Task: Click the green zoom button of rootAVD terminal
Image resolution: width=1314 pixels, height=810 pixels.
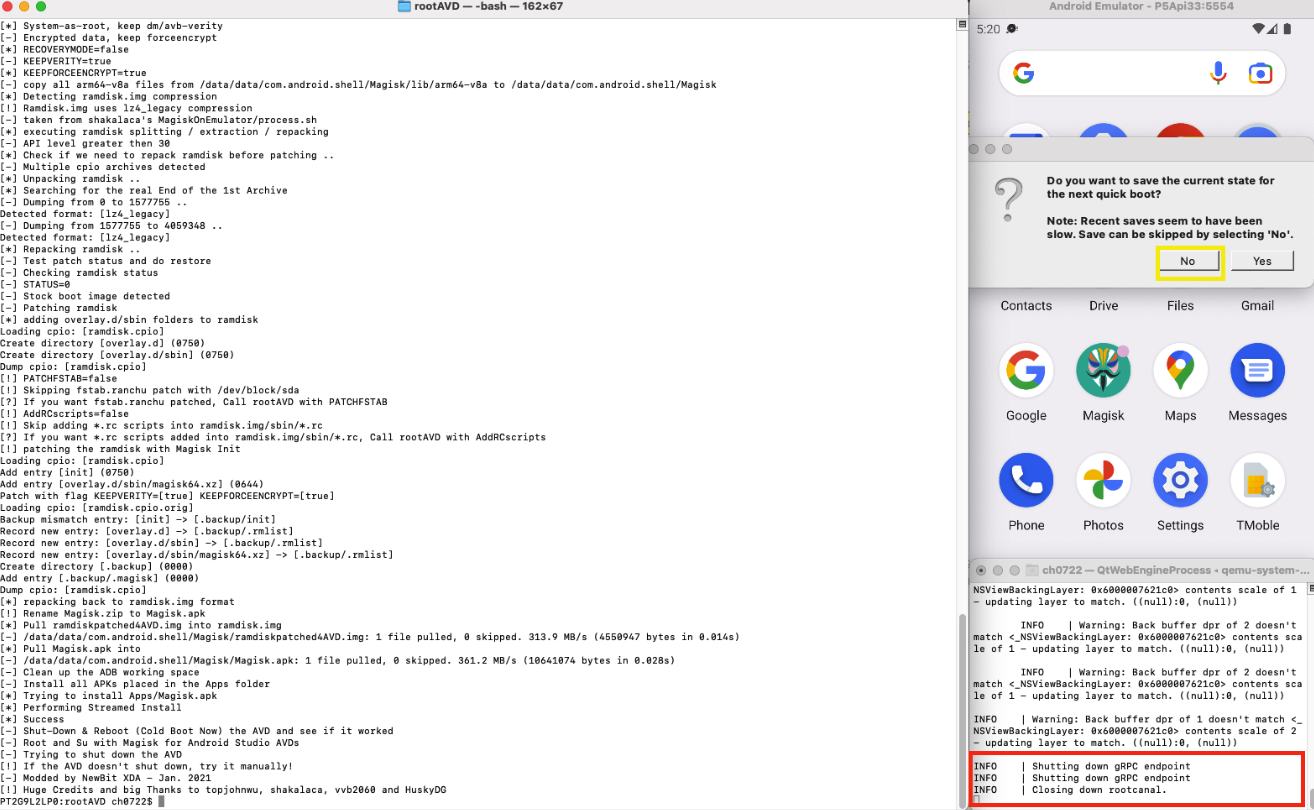Action: tap(41, 7)
